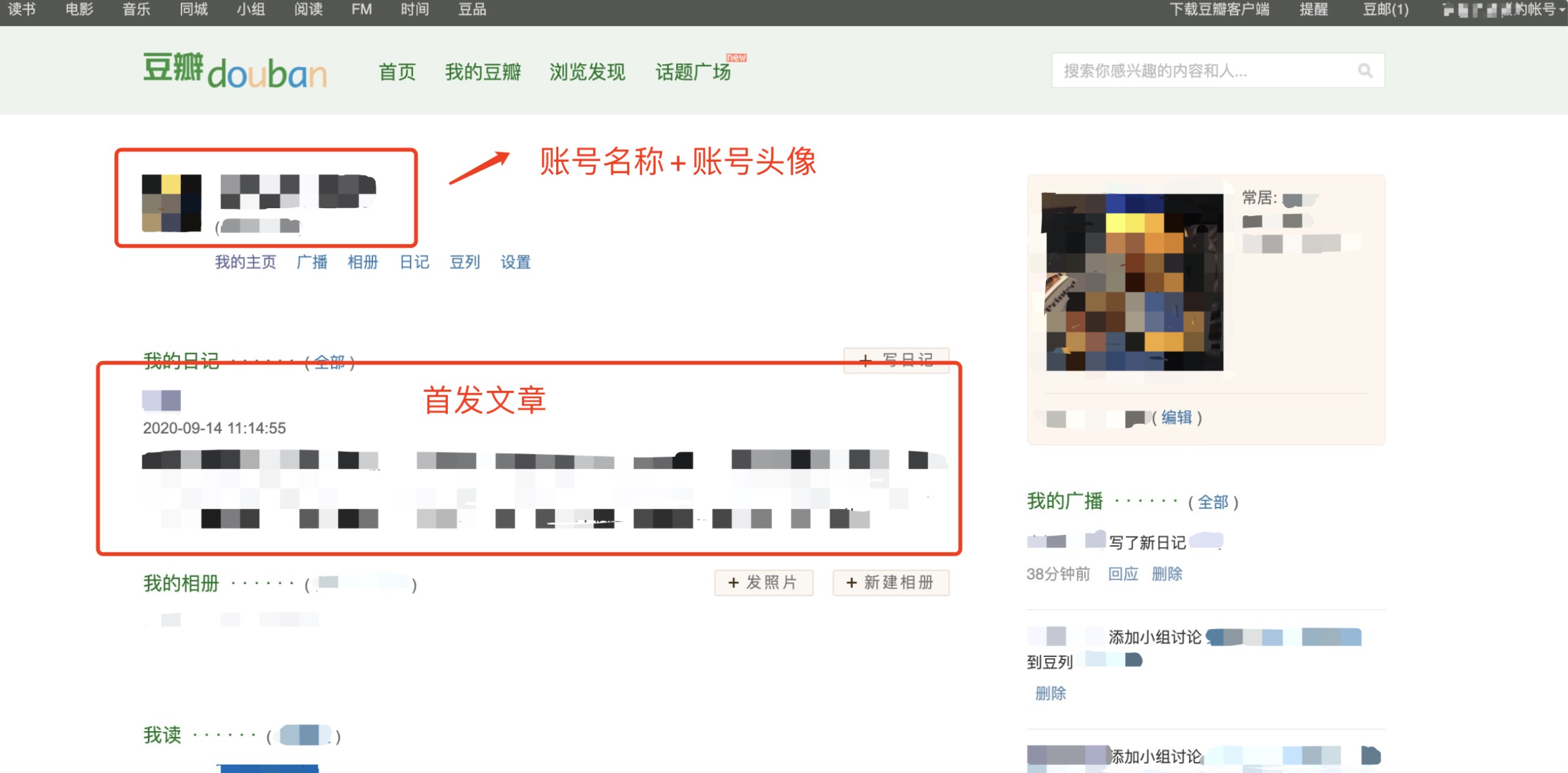This screenshot has height=773, width=1568.
Task: Open the account dropdown in top bar
Action: click(x=1504, y=10)
